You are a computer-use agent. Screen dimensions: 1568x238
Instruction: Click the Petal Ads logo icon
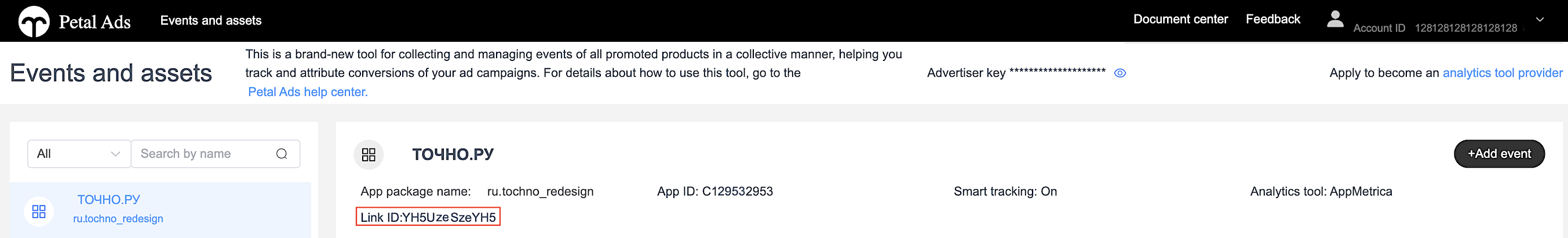34,21
